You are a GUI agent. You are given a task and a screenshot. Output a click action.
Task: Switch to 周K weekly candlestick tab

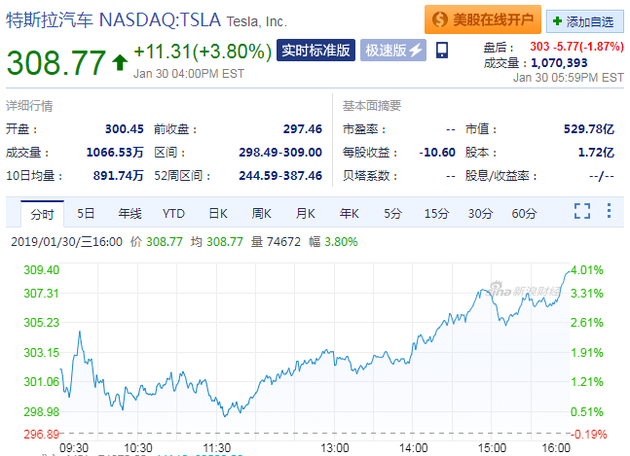pos(261,213)
